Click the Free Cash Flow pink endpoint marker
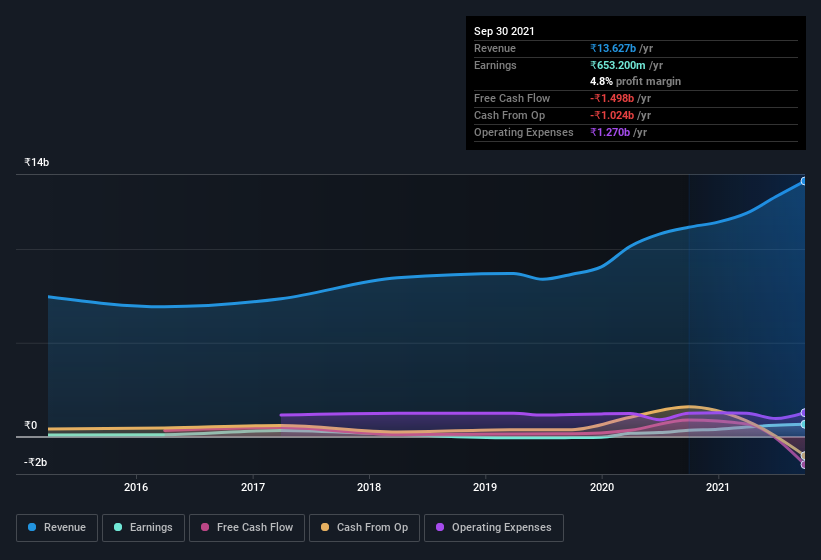The image size is (821, 560). click(804, 465)
